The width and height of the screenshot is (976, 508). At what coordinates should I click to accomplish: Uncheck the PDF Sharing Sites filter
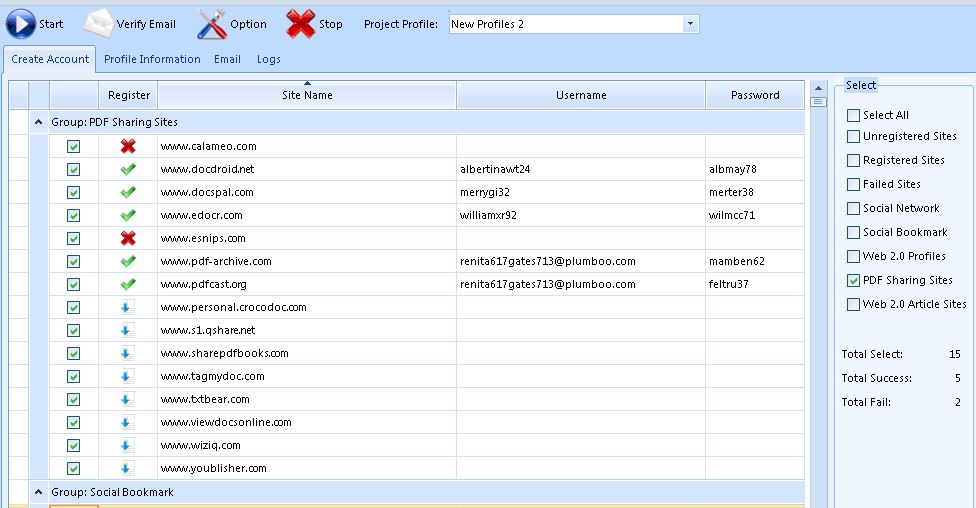853,280
